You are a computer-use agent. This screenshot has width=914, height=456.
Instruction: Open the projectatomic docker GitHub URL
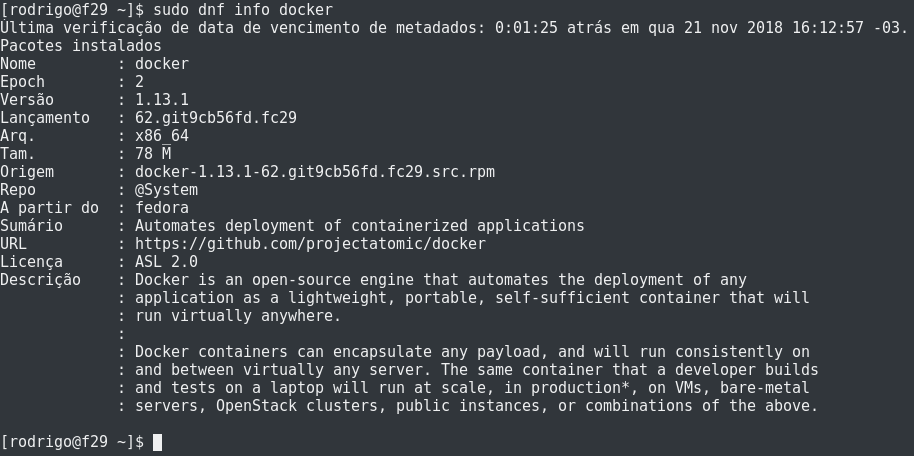pos(310,244)
